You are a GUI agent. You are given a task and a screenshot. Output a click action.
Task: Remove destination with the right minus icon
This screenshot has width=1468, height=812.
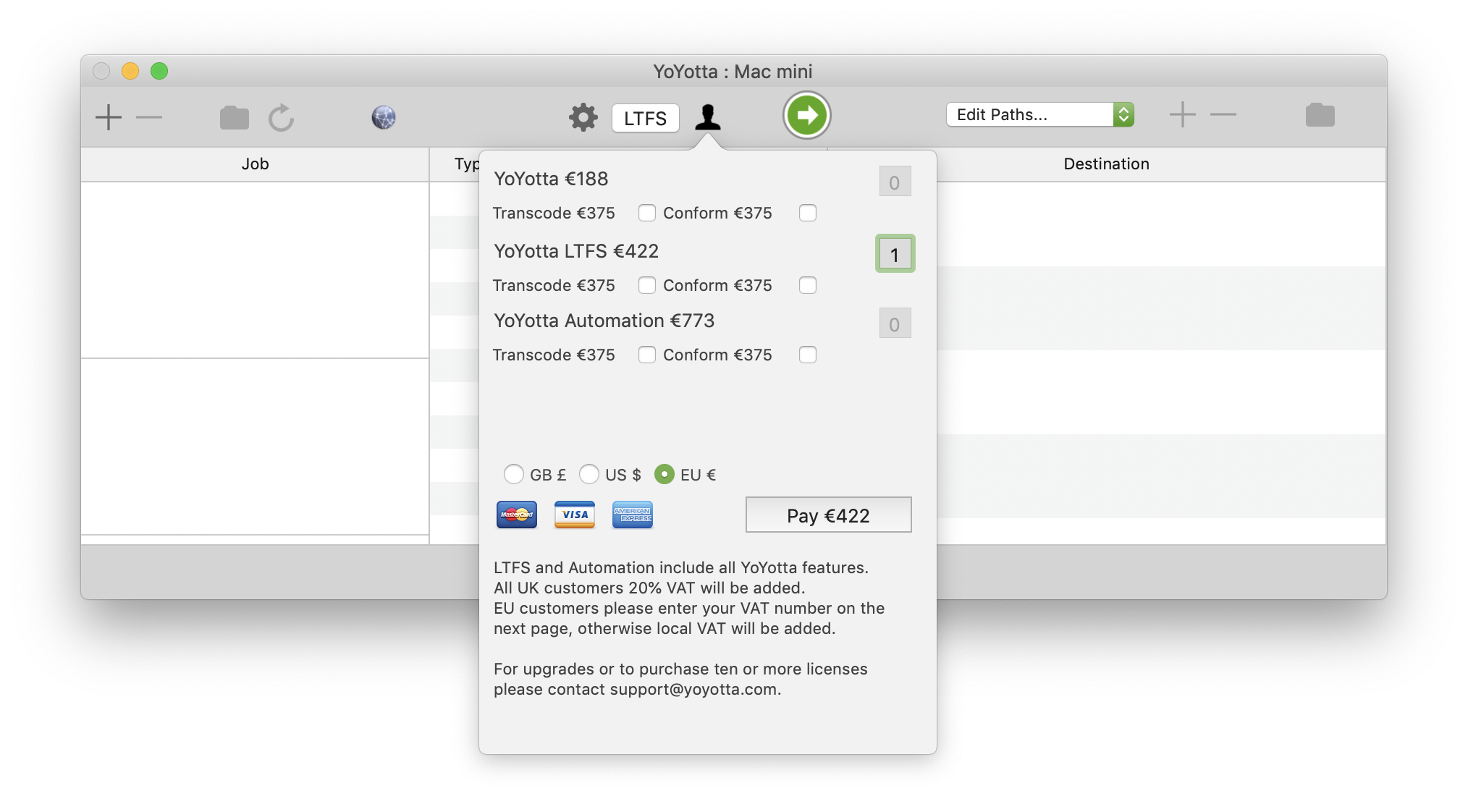(1223, 114)
